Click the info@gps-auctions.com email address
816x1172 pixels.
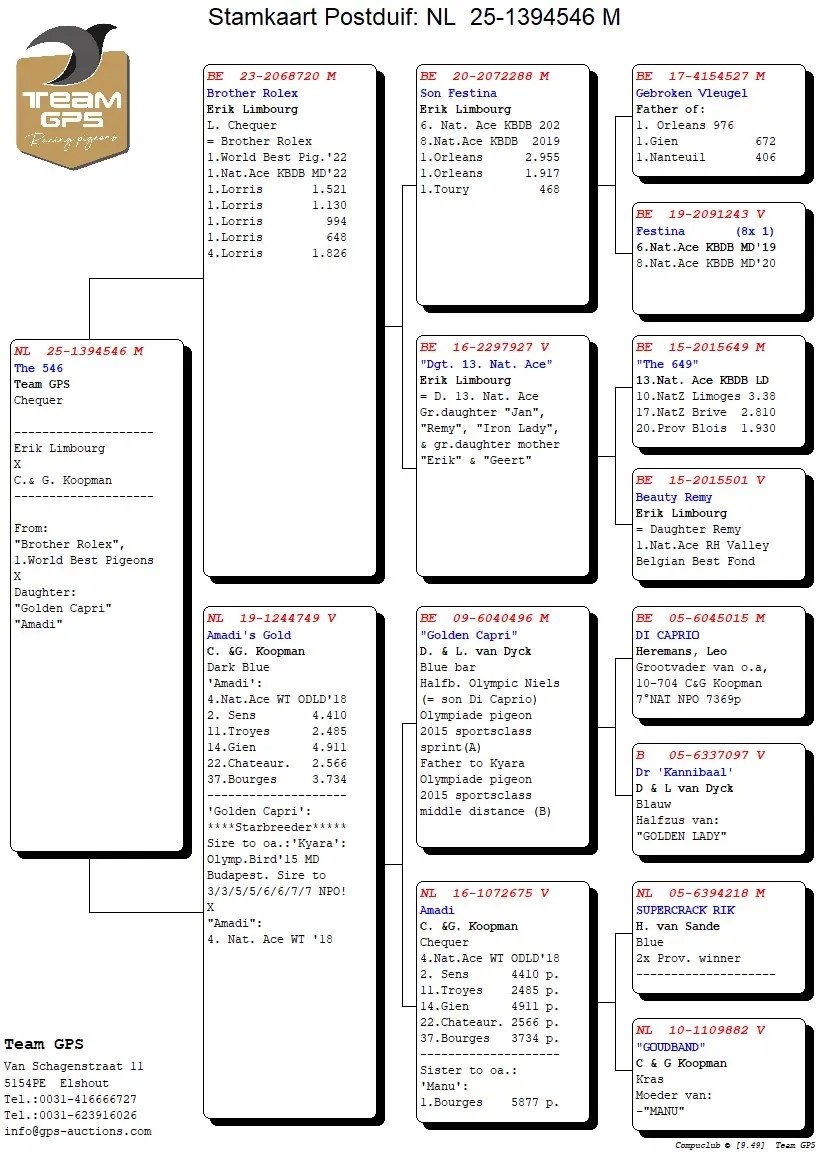click(78, 1131)
